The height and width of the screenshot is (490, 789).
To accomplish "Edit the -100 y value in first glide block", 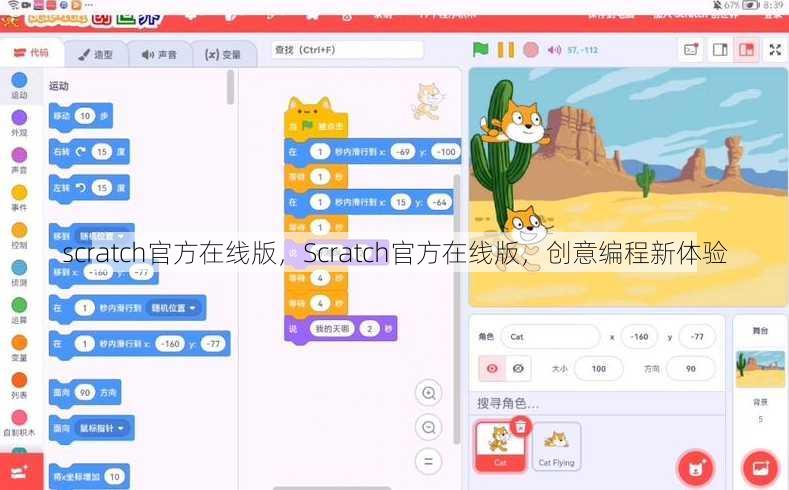I will (446, 151).
